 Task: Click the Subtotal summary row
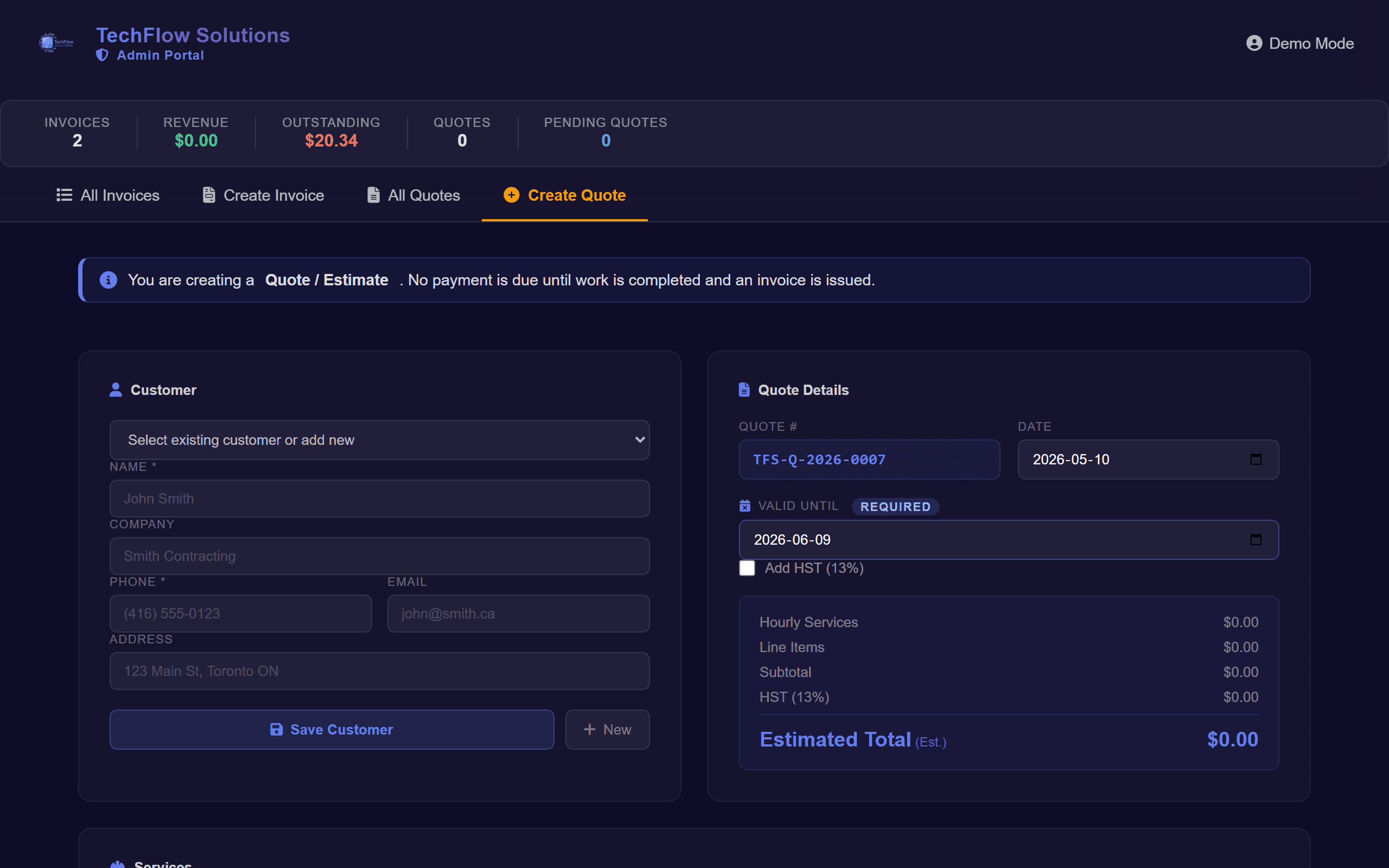(x=1009, y=672)
